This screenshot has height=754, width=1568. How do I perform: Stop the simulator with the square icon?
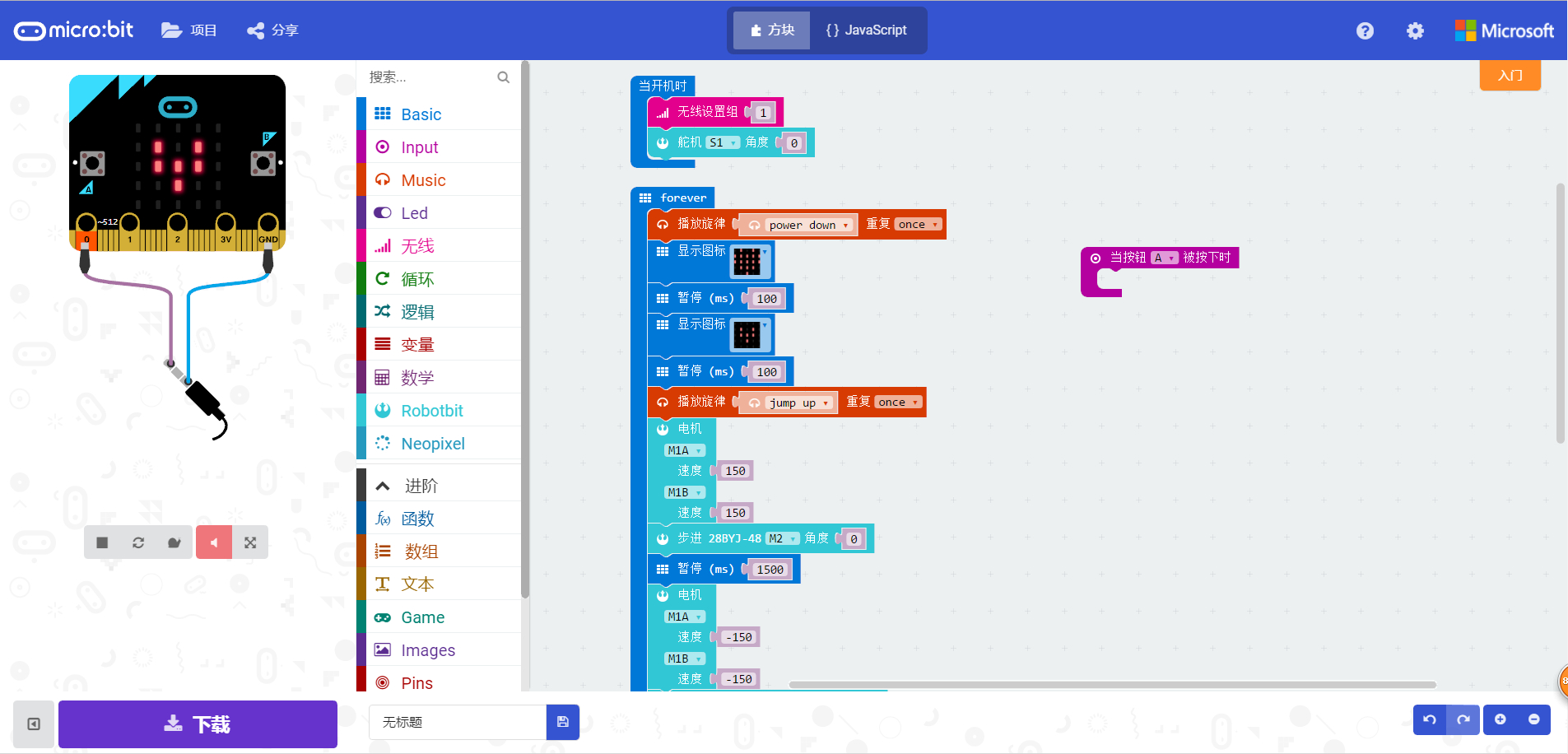(x=102, y=542)
